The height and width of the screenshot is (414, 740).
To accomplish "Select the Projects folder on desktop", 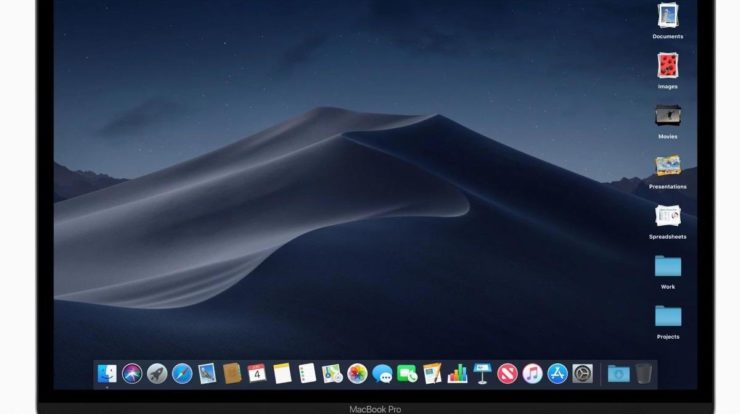I will pyautogui.click(x=668, y=316).
